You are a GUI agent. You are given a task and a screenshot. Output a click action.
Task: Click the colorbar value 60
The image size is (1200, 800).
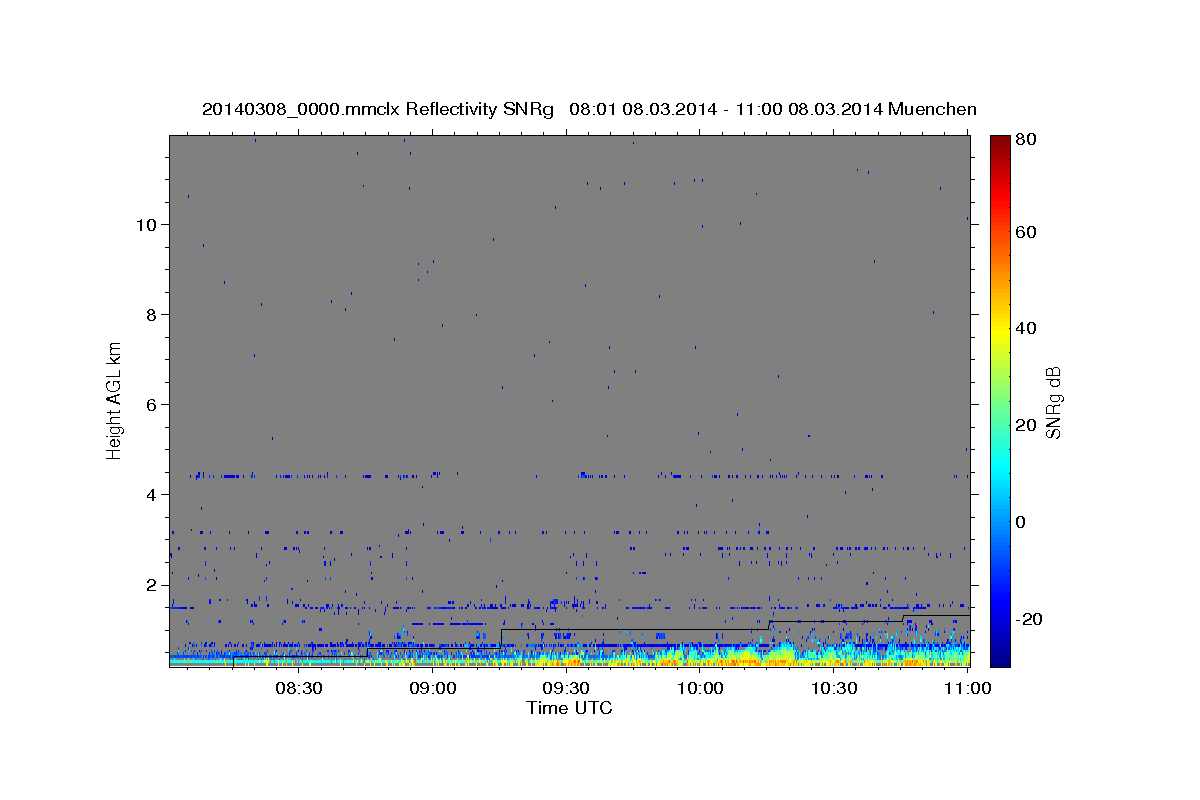pyautogui.click(x=1024, y=232)
